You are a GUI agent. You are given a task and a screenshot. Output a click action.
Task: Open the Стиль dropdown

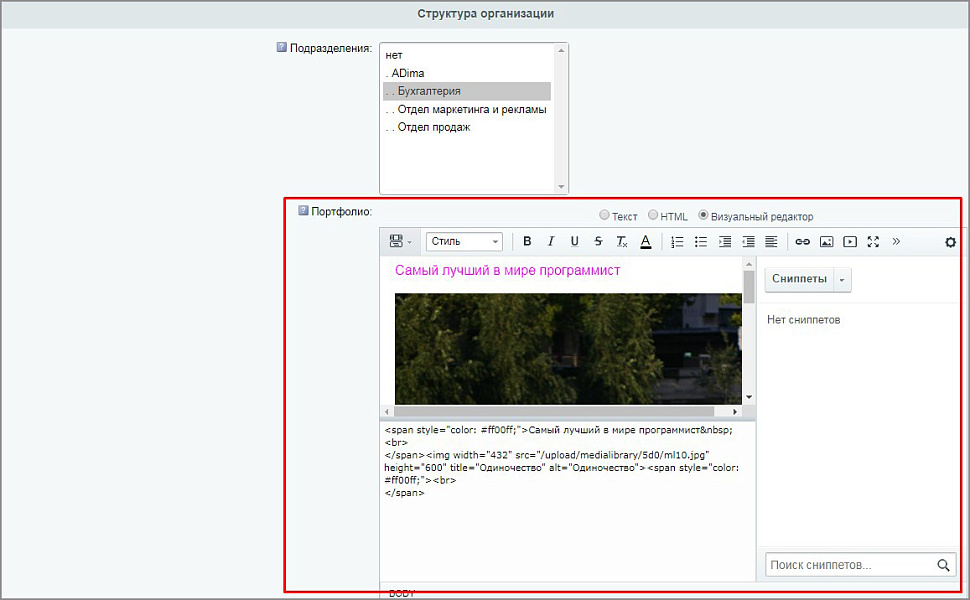(463, 241)
